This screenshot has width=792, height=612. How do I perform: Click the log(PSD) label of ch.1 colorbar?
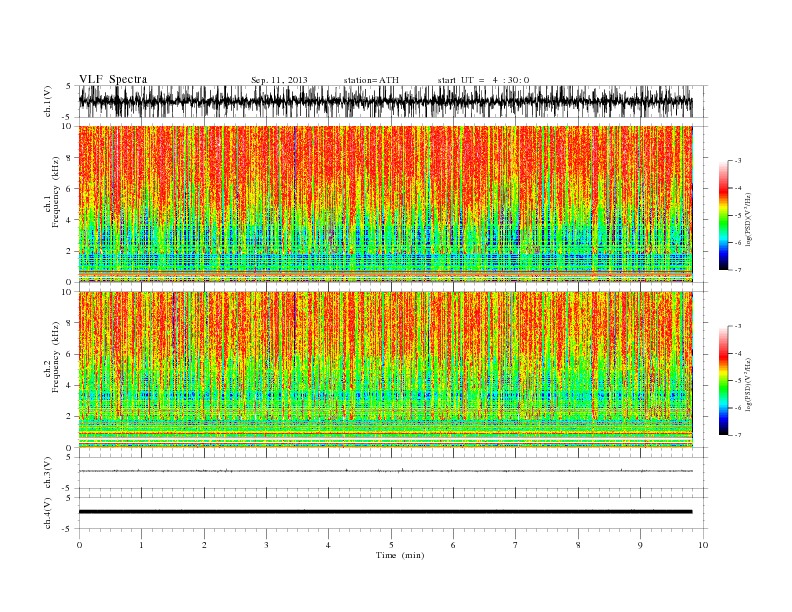(x=748, y=219)
